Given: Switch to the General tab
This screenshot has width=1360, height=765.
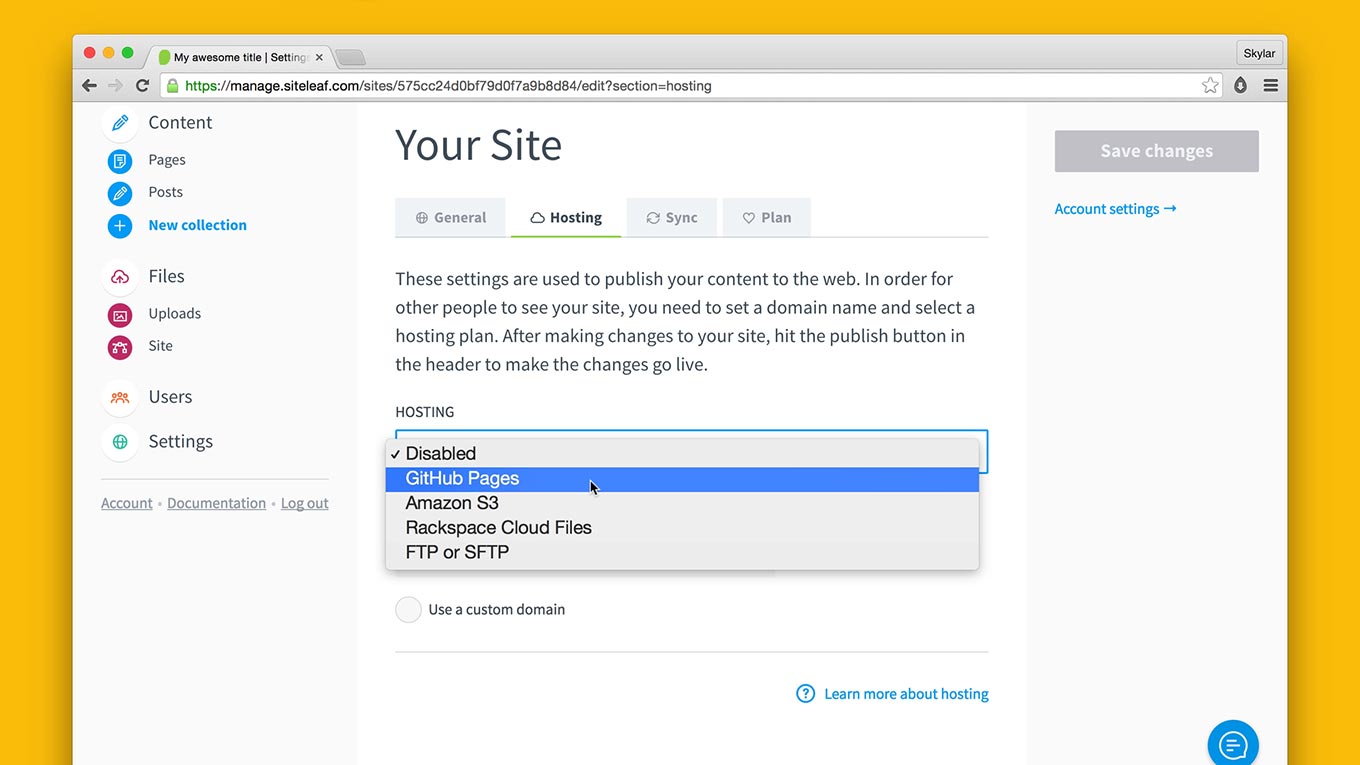Looking at the screenshot, I should [451, 218].
